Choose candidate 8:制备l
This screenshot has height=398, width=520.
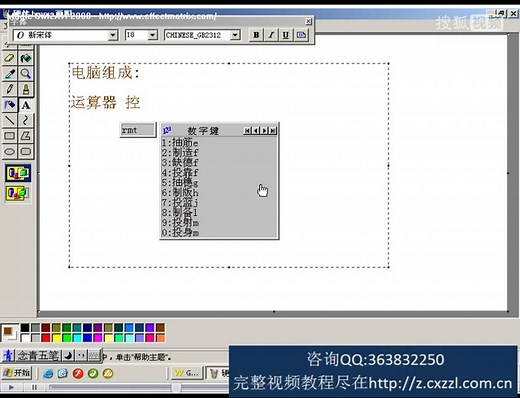180,213
